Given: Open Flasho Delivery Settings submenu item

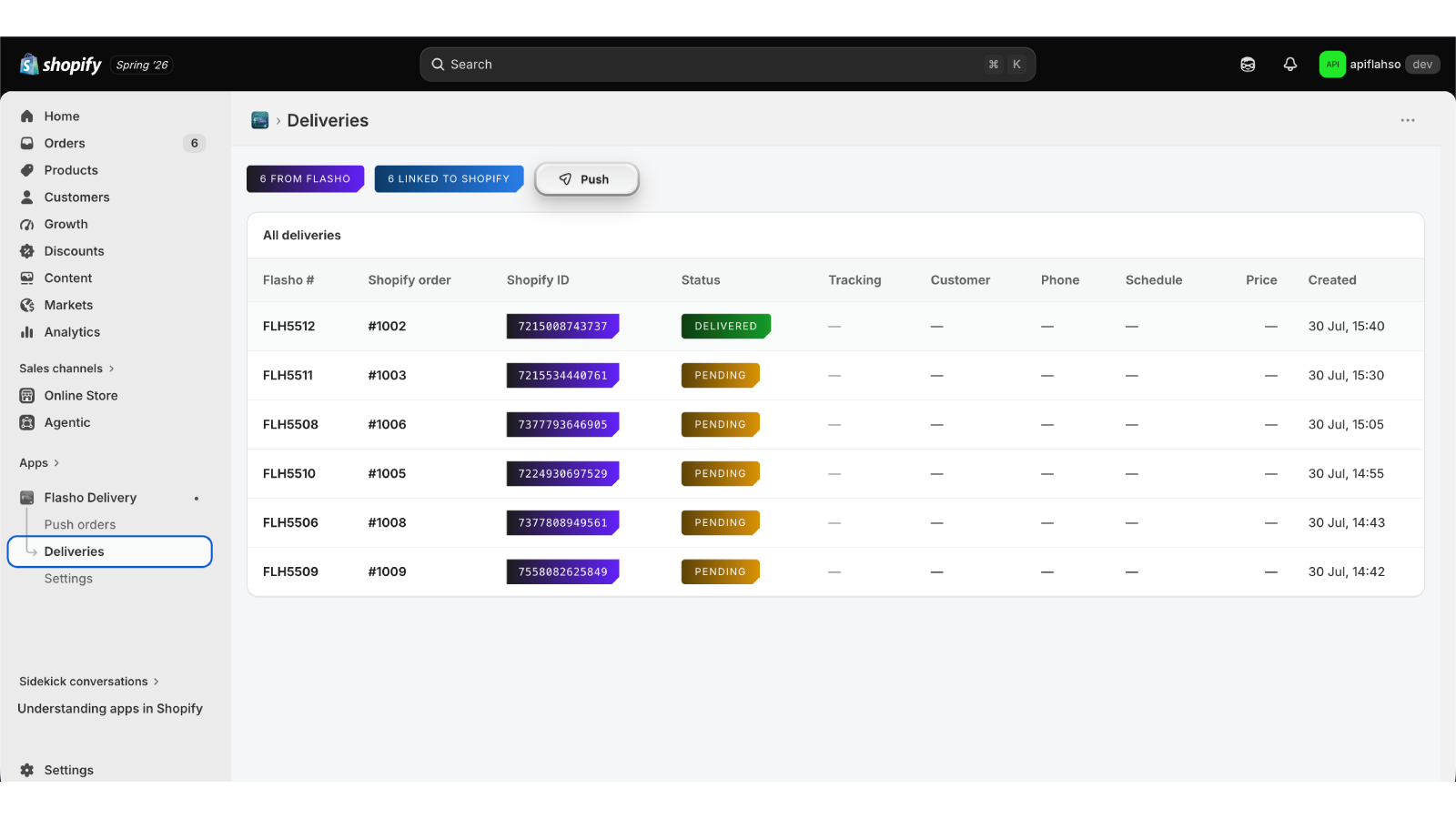Looking at the screenshot, I should 68,579.
